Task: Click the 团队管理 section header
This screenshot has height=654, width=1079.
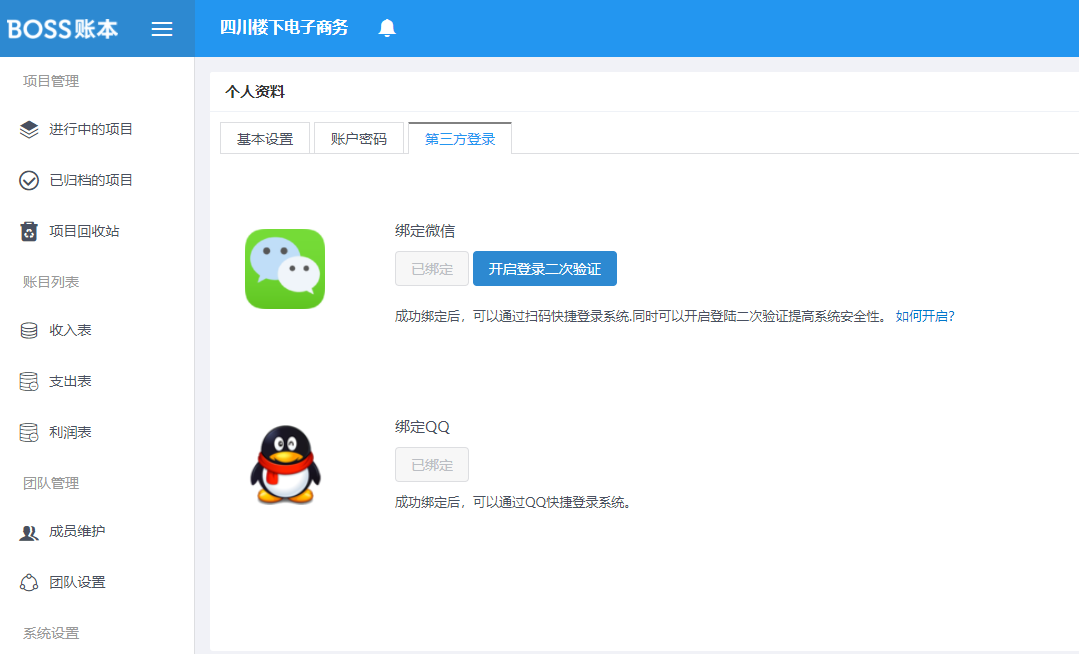Action: coord(51,483)
